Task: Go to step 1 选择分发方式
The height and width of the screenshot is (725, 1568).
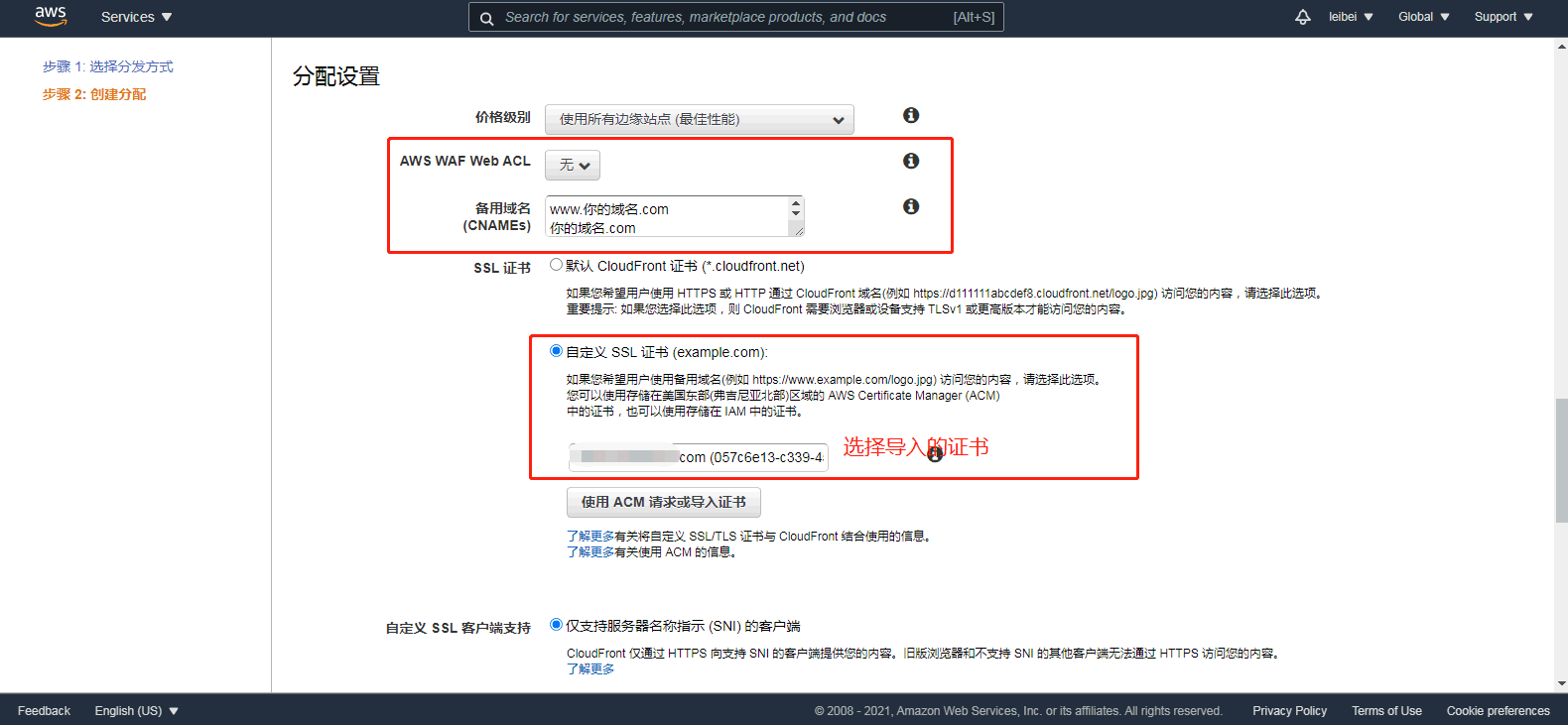Action: 108,66
